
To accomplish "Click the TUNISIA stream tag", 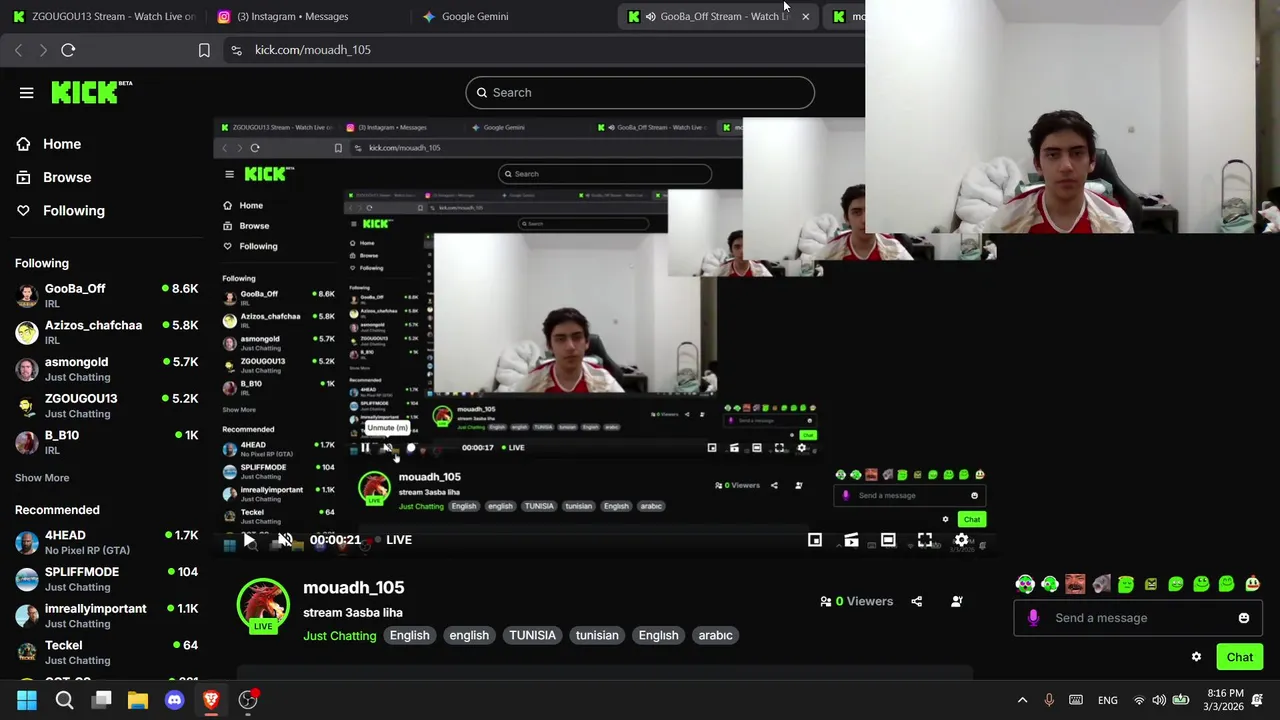I will pyautogui.click(x=533, y=636).
